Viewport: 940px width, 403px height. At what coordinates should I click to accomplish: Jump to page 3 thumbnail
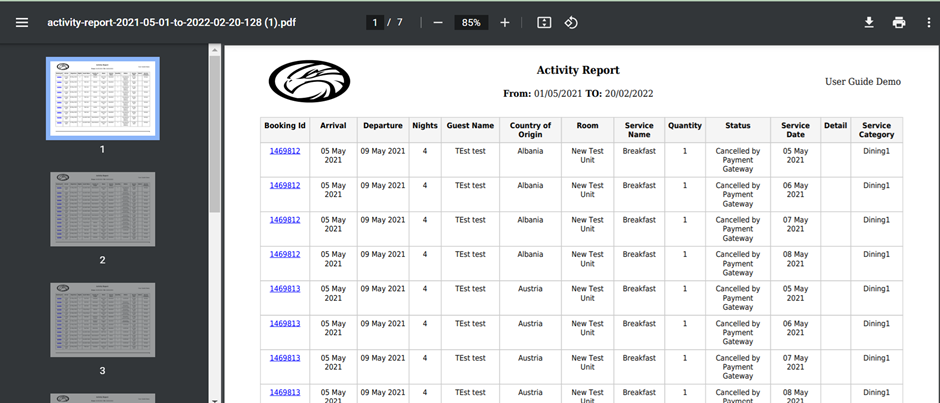pyautogui.click(x=103, y=320)
